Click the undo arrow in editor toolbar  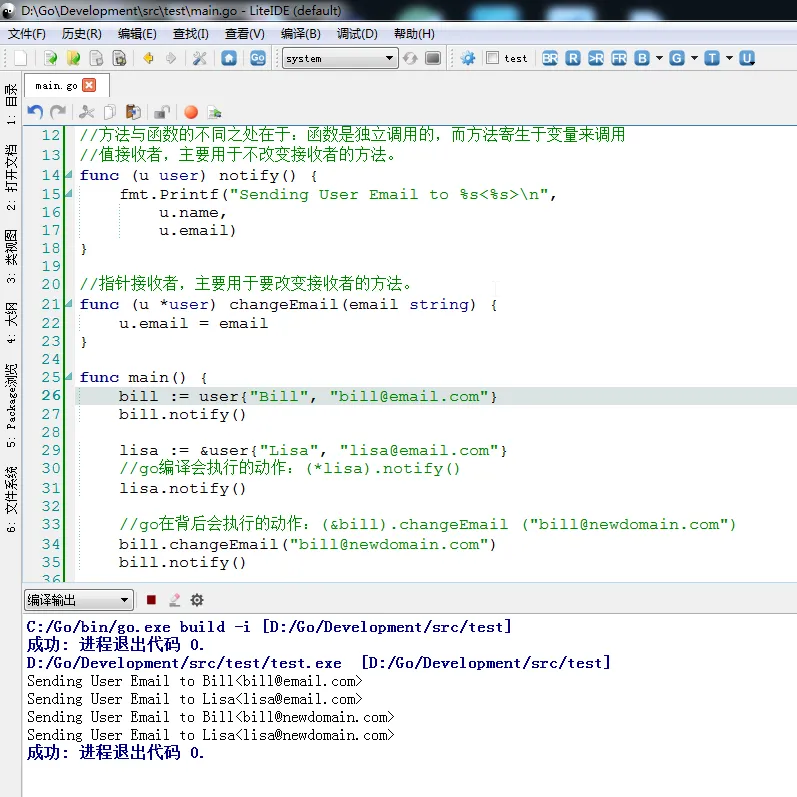coord(35,112)
